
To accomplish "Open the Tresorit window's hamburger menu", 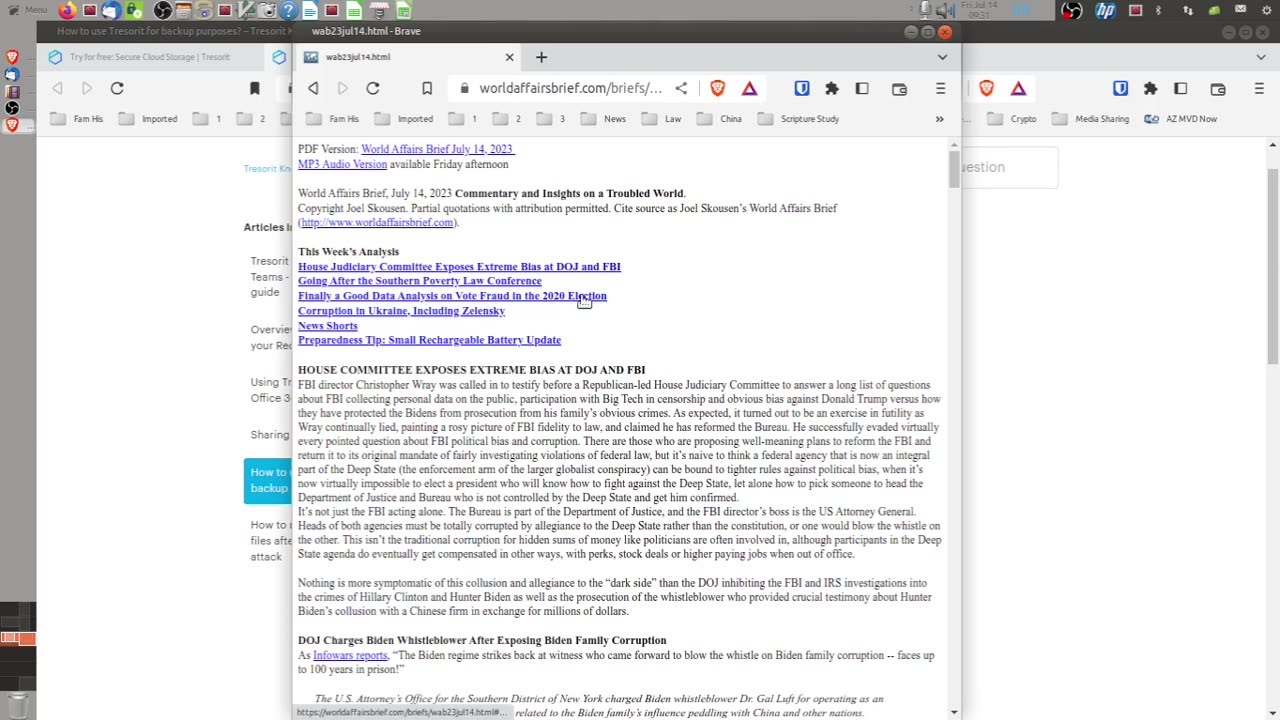I will pos(1258,89).
